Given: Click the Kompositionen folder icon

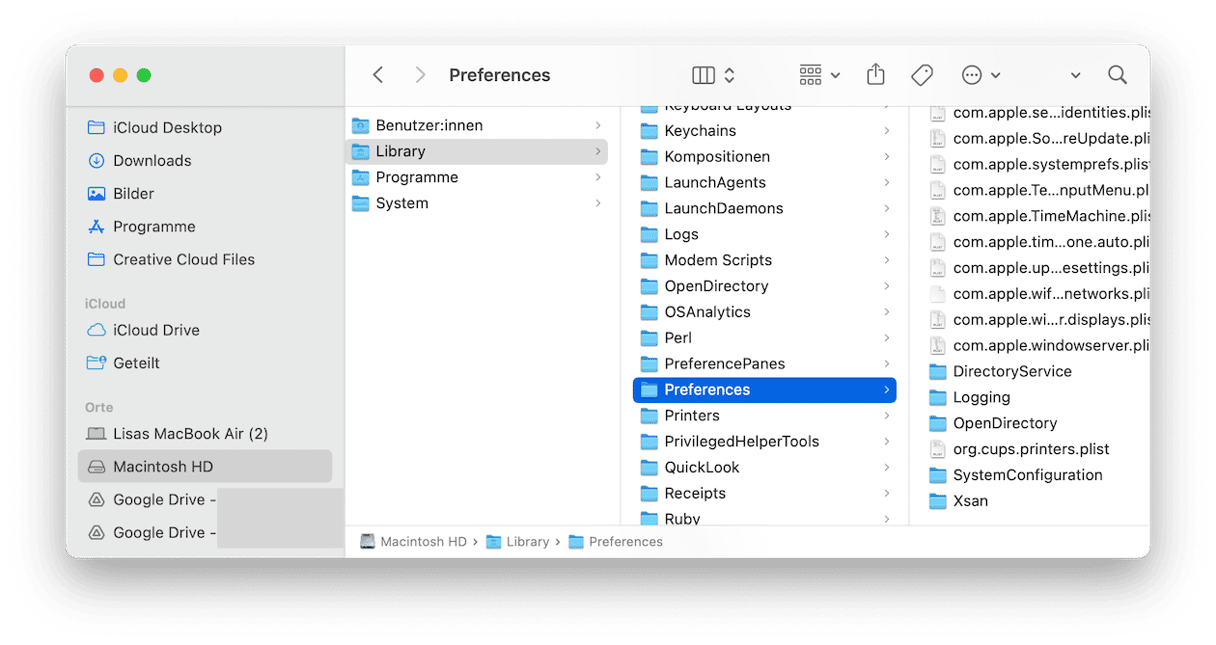Looking at the screenshot, I should point(648,156).
